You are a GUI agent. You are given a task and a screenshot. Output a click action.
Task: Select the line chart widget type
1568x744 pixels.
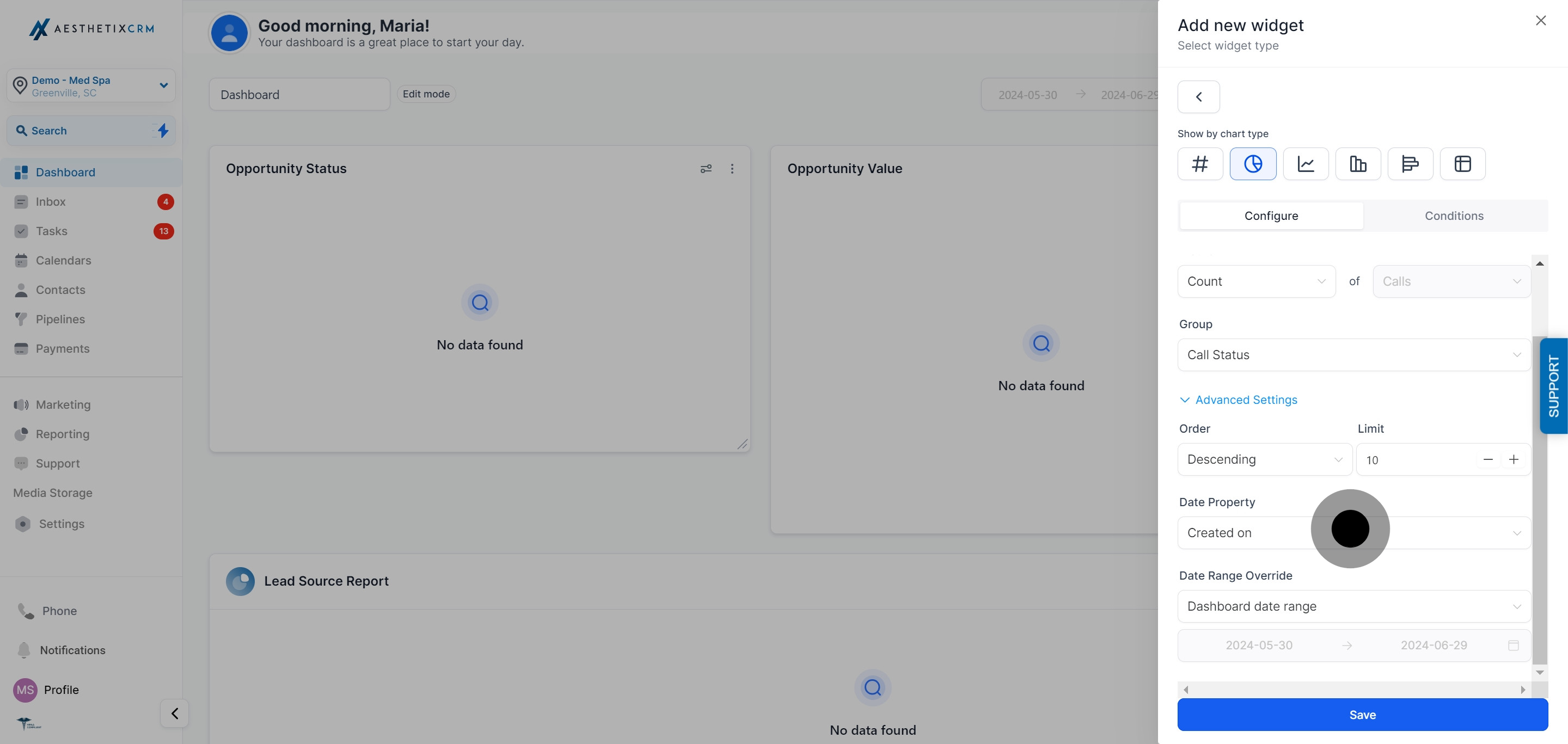pyautogui.click(x=1305, y=164)
